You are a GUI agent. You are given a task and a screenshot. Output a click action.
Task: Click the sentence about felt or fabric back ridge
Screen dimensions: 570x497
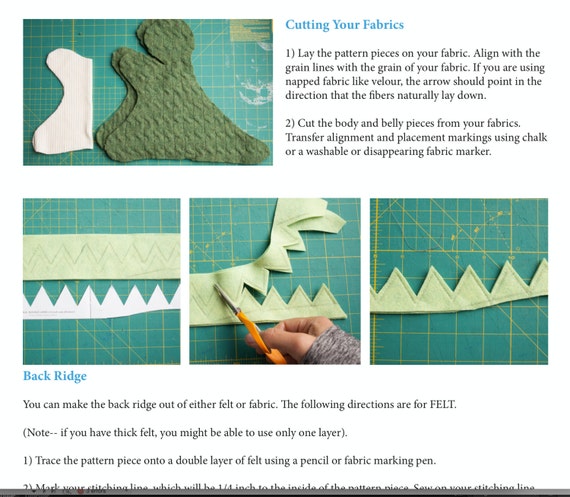[240, 404]
